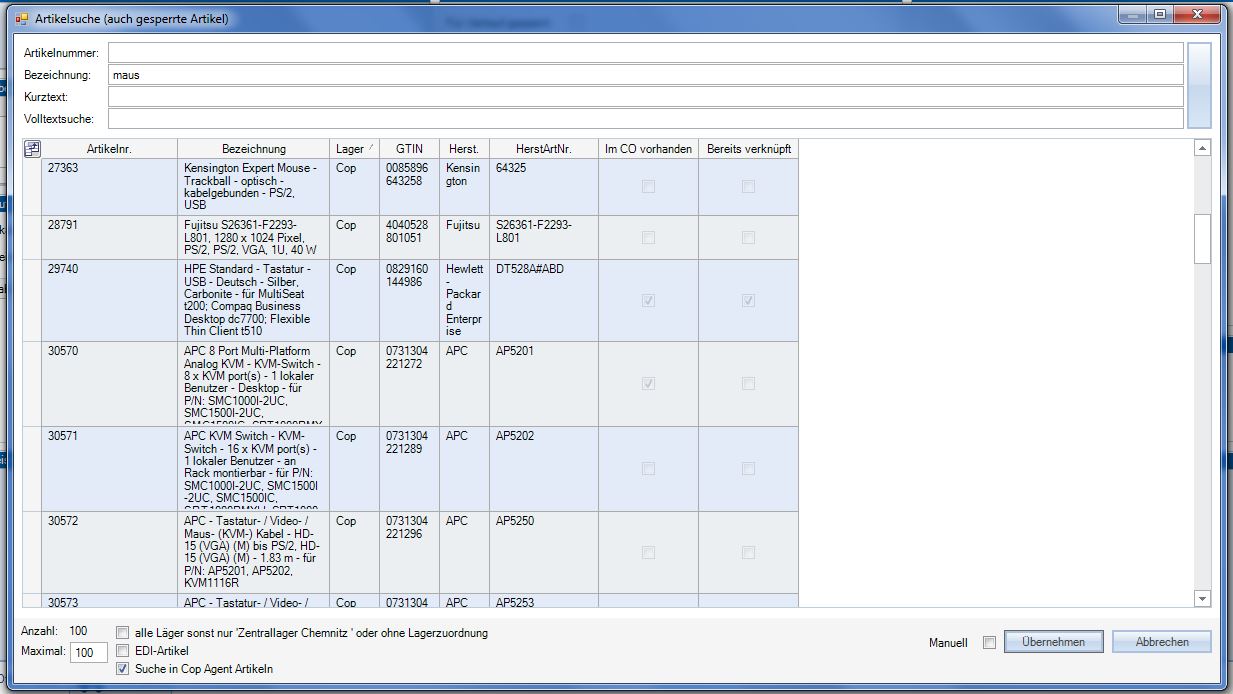Click the GTIN column header
The image size is (1233, 694).
(x=409, y=149)
